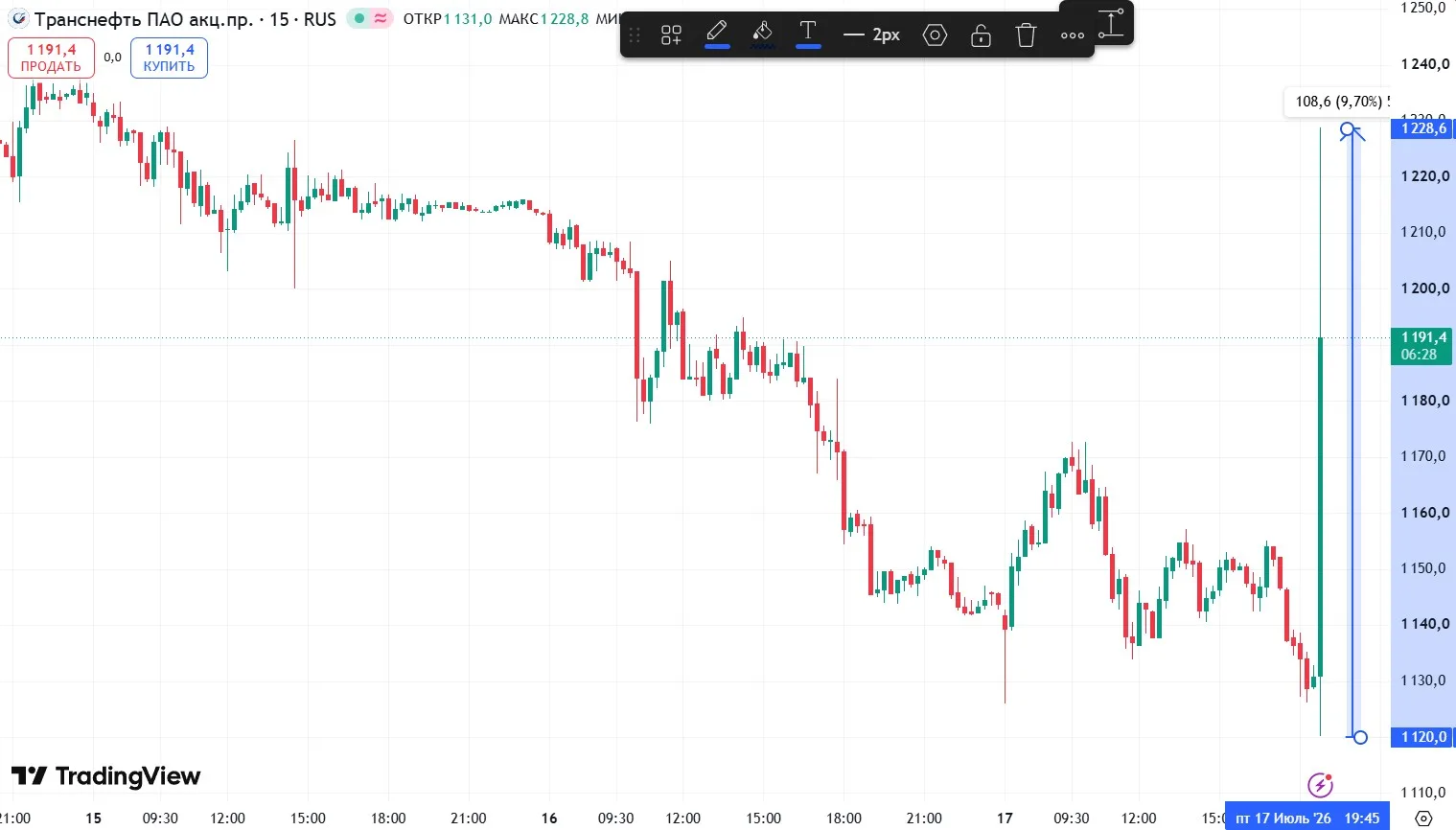Click the blue КУПИТЬ buy button
Viewport: 1456px width, 830px height.
tap(169, 58)
